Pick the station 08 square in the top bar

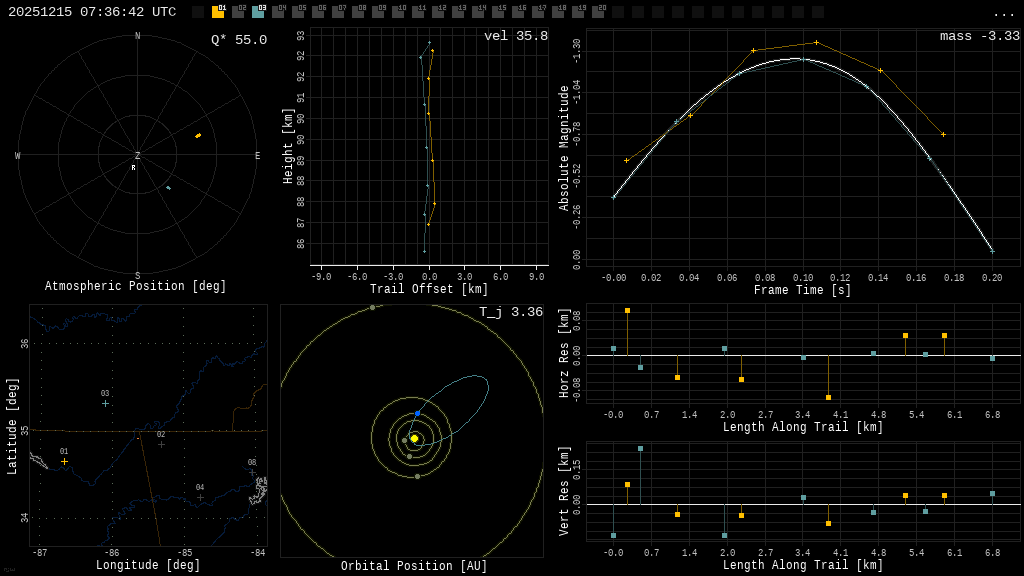pyautogui.click(x=358, y=12)
